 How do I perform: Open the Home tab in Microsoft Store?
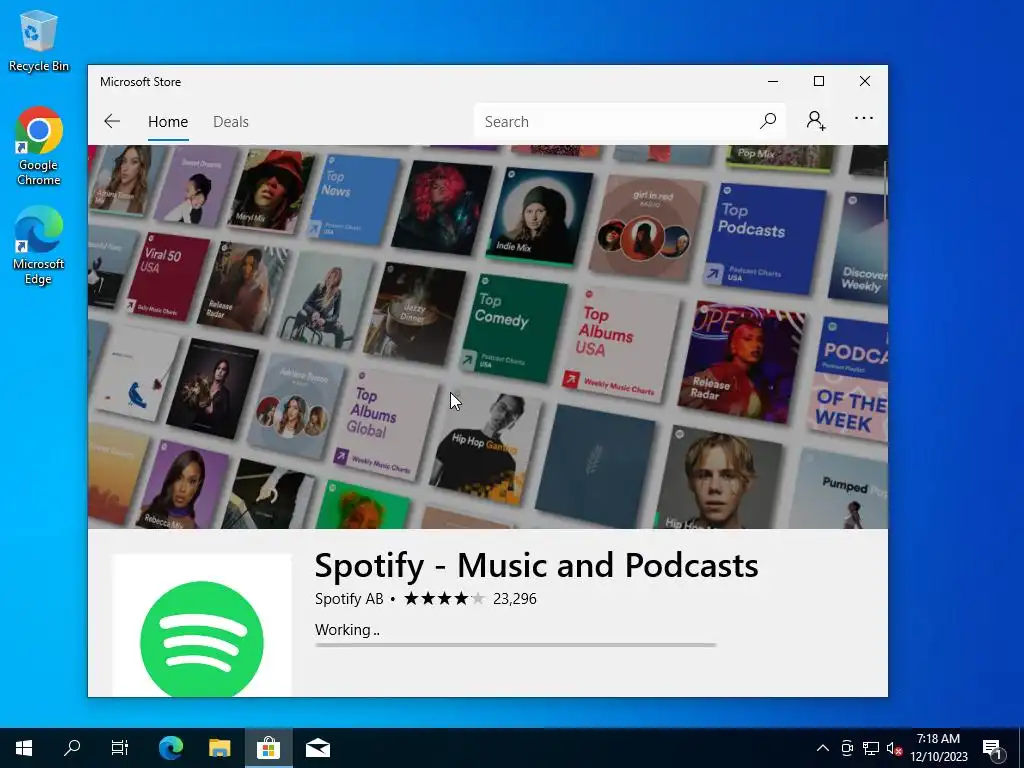point(168,121)
